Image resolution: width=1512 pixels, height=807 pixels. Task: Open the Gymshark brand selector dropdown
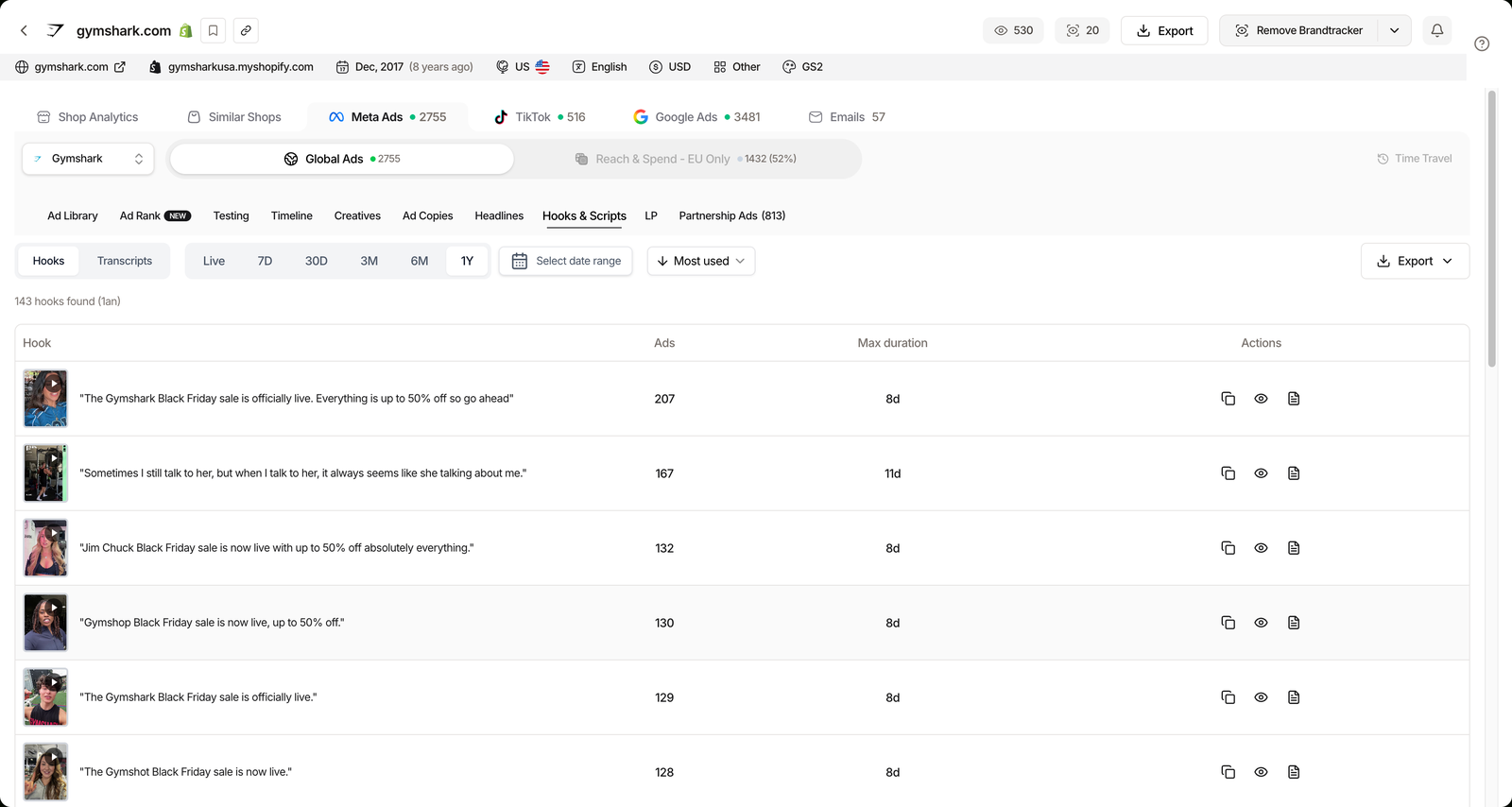[x=88, y=159]
